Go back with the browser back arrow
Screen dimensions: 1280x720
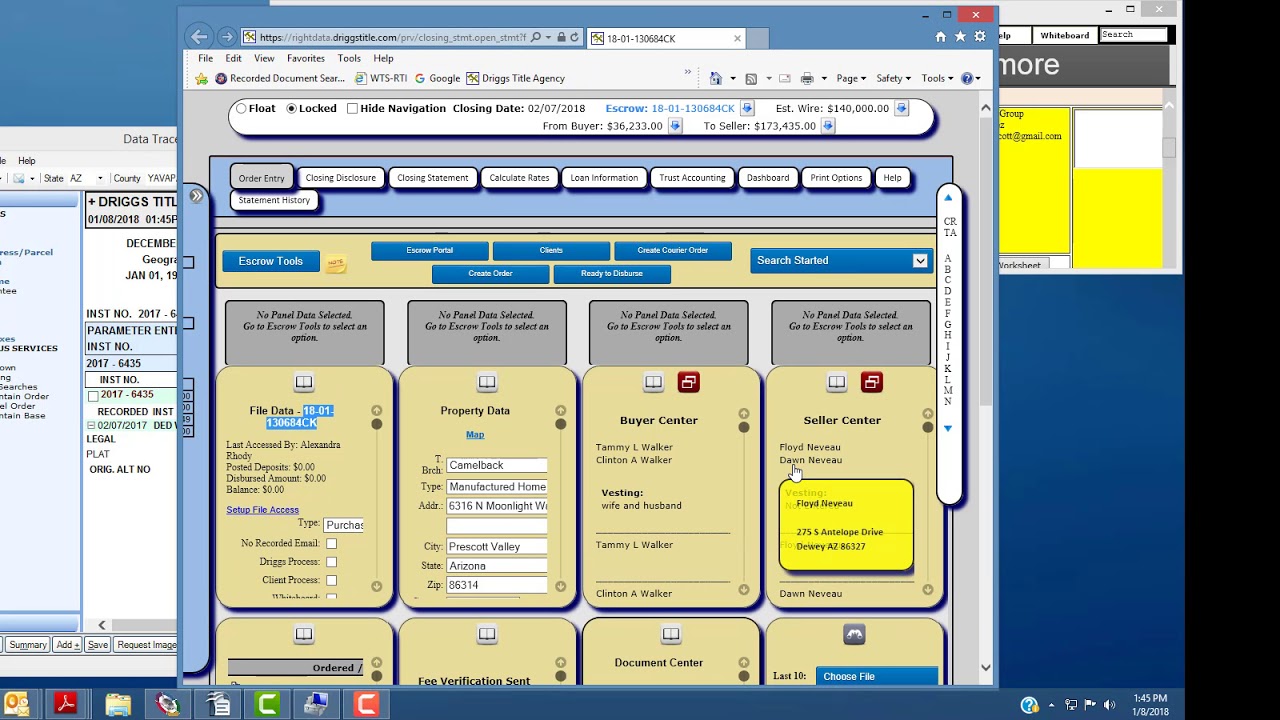click(x=199, y=37)
